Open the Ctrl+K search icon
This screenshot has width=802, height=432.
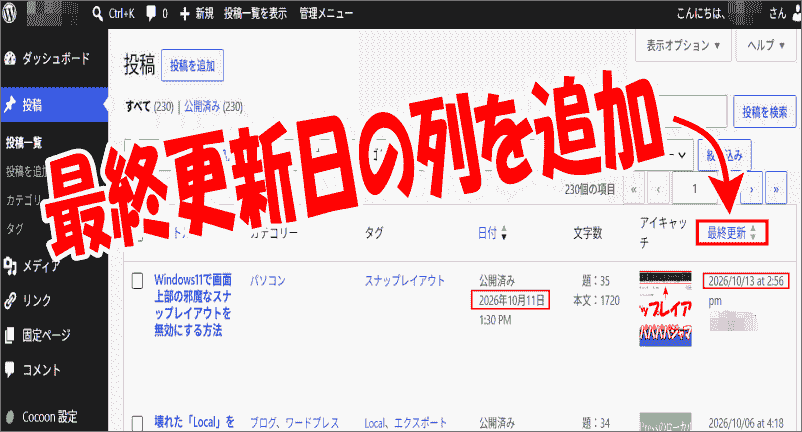pyautogui.click(x=98, y=14)
